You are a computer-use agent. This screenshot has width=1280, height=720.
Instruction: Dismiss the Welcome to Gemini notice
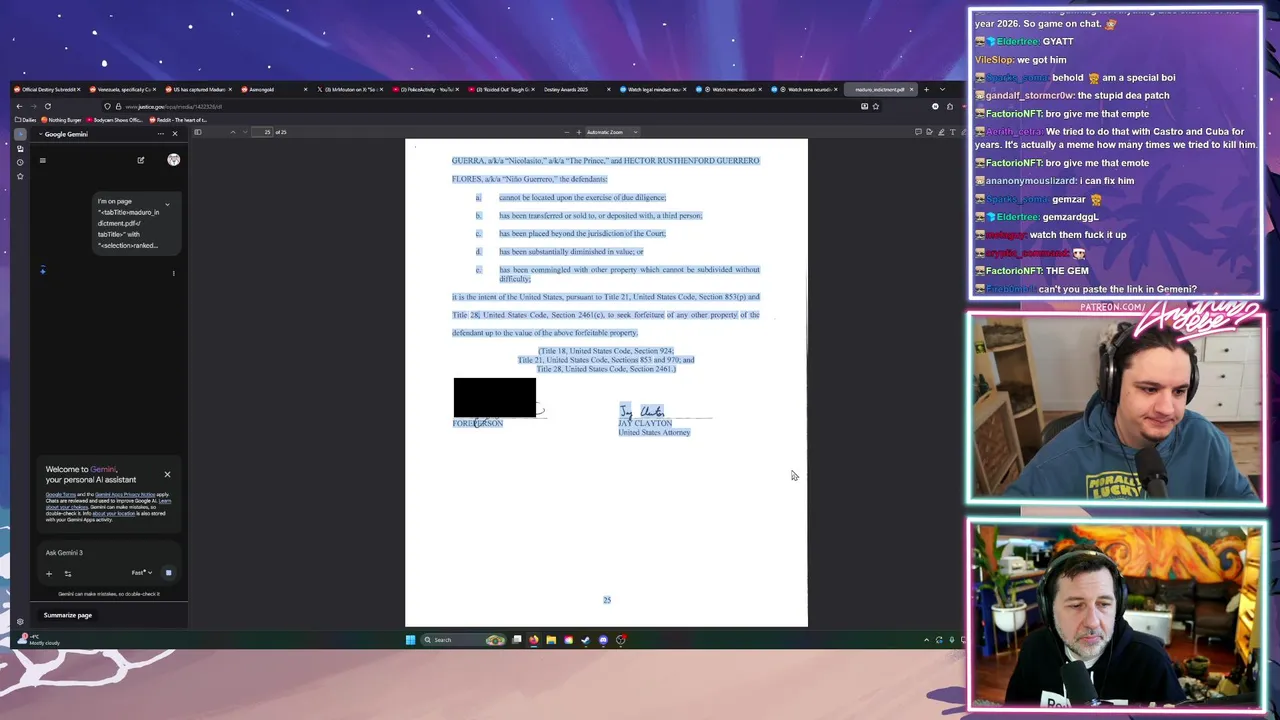pyautogui.click(x=167, y=474)
